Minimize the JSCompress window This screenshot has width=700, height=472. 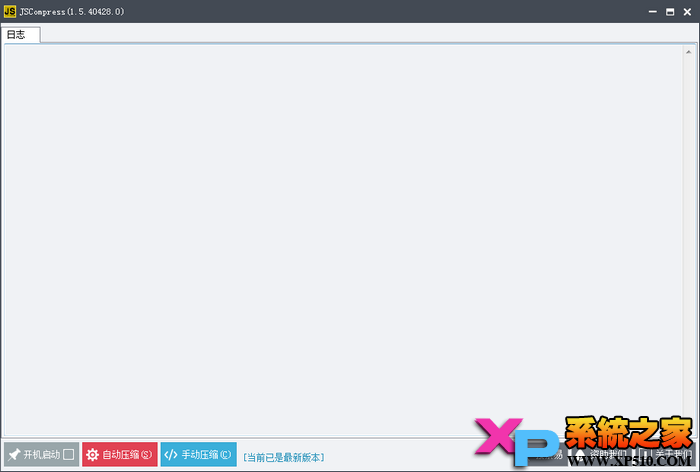(653, 12)
